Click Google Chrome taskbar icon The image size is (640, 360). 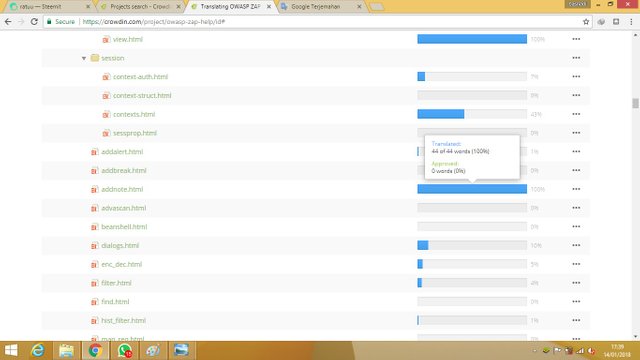coord(96,351)
